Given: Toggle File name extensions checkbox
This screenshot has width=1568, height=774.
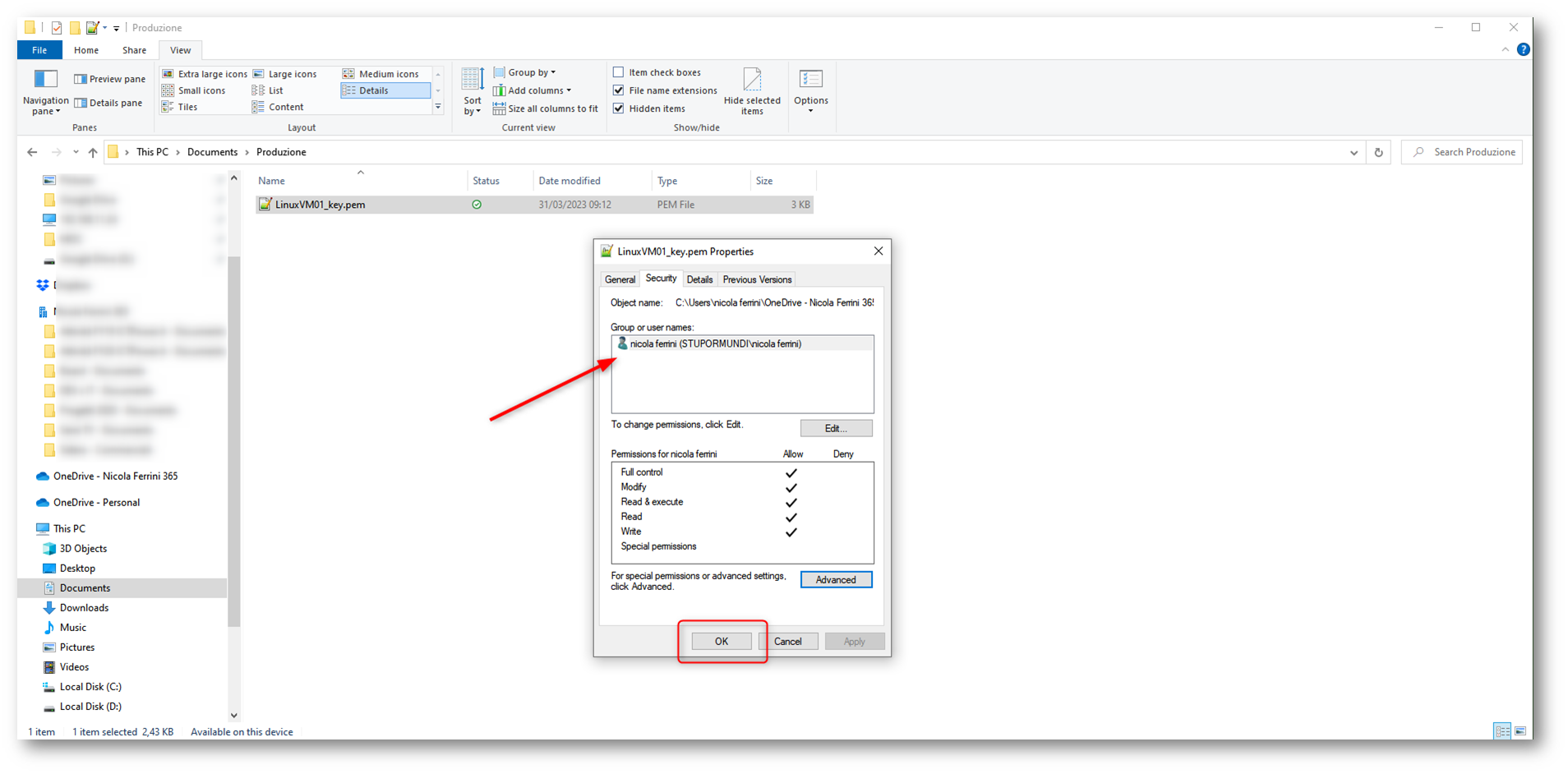Looking at the screenshot, I should click(x=619, y=90).
